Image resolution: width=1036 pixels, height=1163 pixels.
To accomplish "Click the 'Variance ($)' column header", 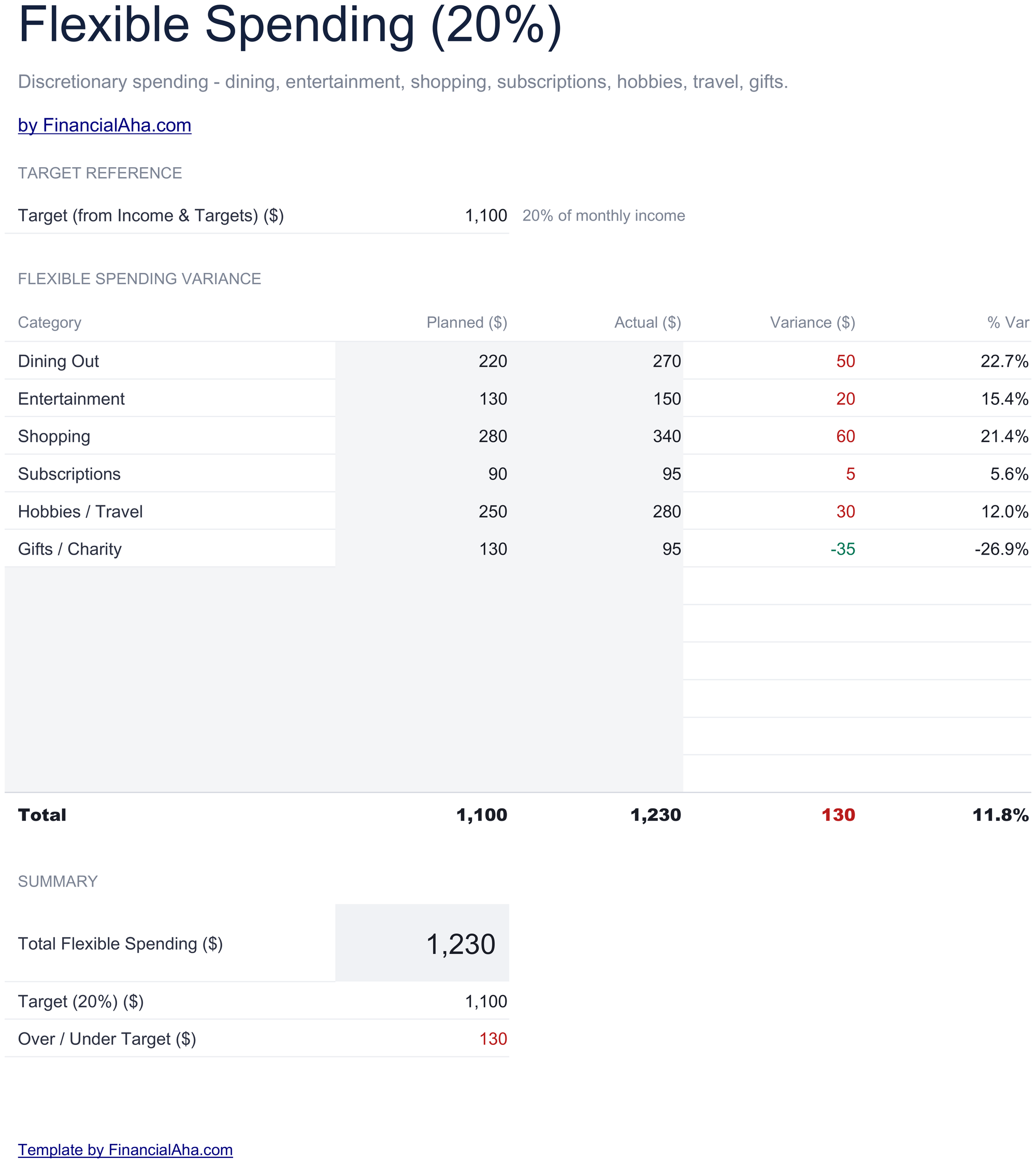I will 812,323.
